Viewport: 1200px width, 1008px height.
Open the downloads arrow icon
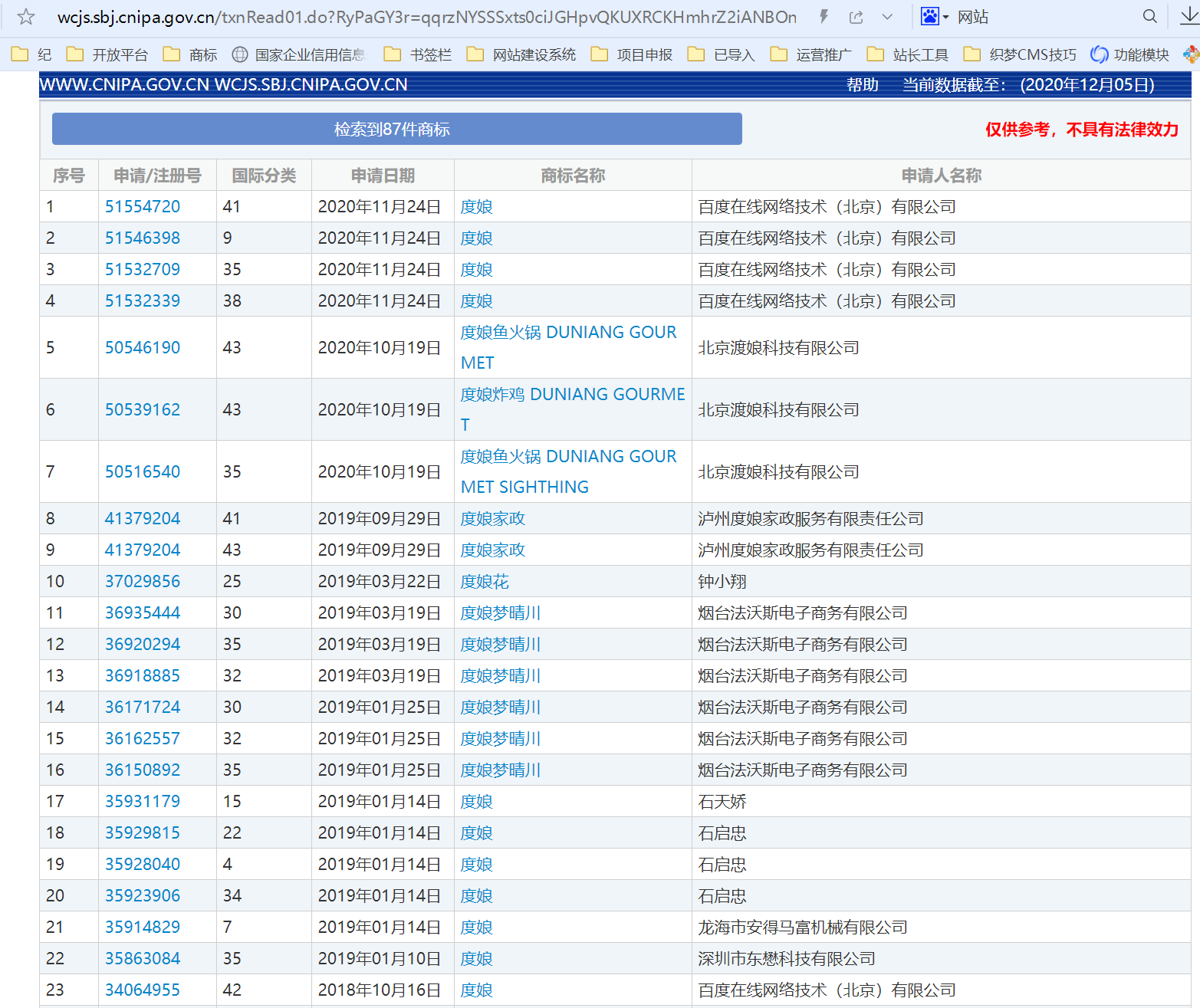click(1189, 17)
